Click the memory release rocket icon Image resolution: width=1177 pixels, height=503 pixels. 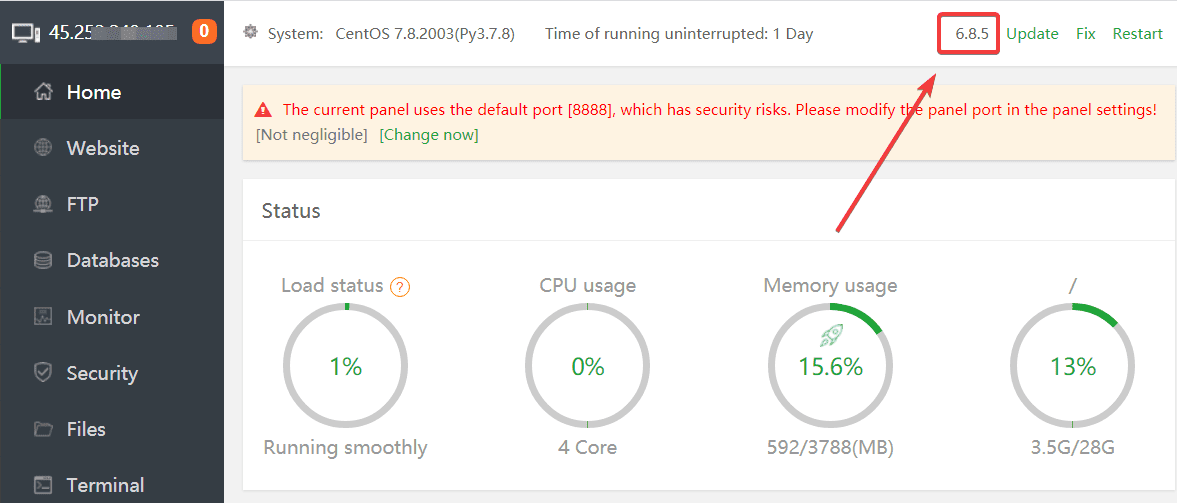(x=831, y=336)
